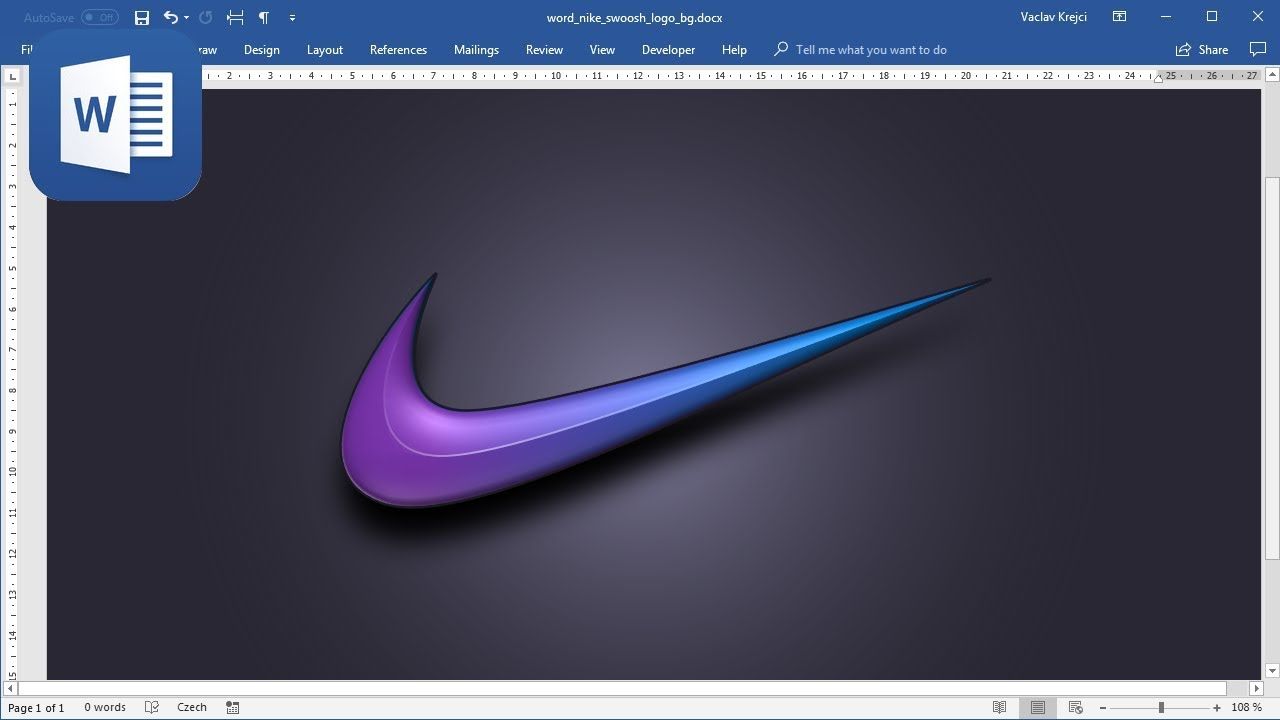Image resolution: width=1280 pixels, height=720 pixels.
Task: Click the vertical scrollbar thumb
Action: click(x=1272, y=368)
